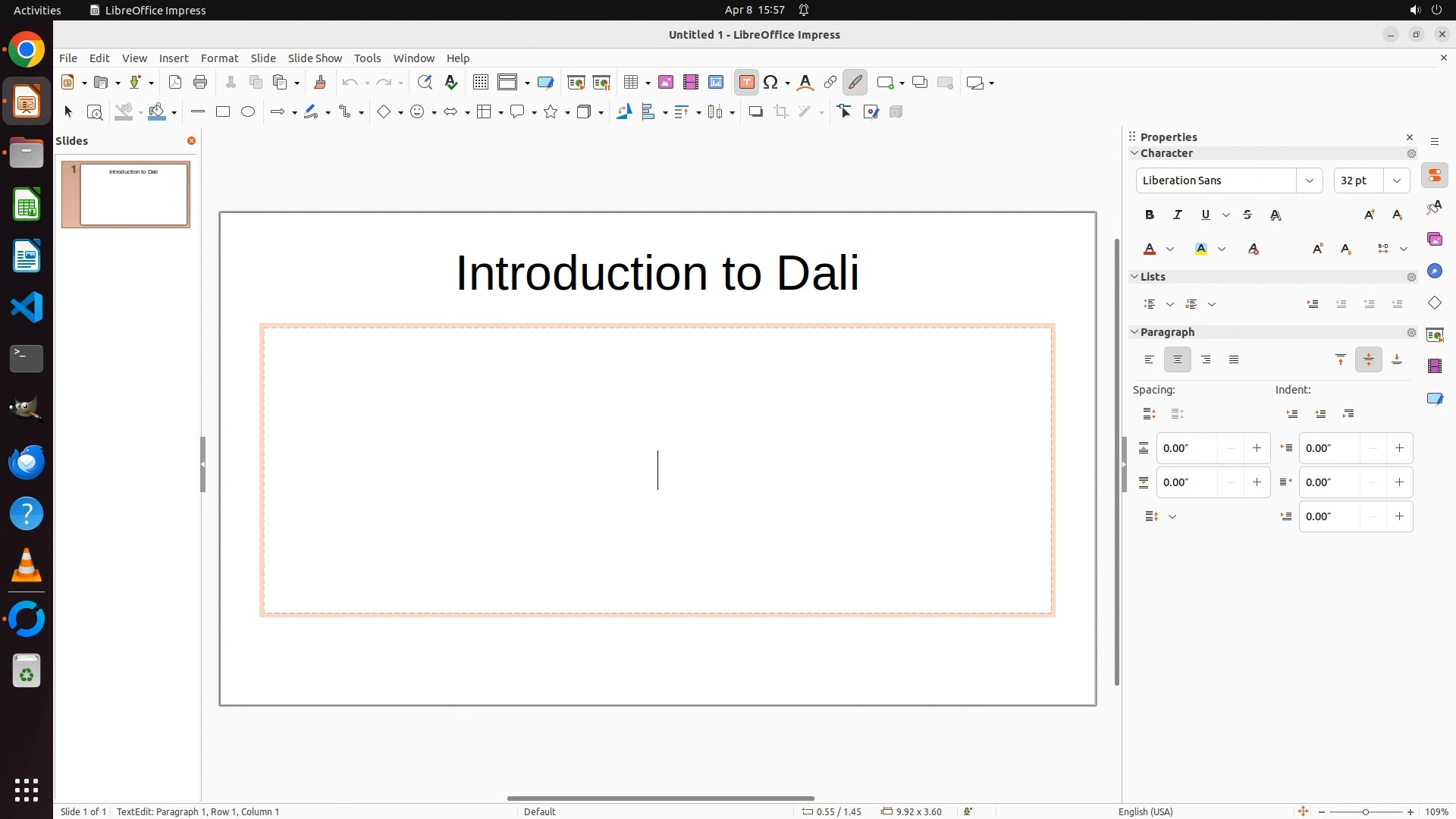Open the font name dropdown
Image resolution: width=1456 pixels, height=819 pixels.
click(1309, 180)
